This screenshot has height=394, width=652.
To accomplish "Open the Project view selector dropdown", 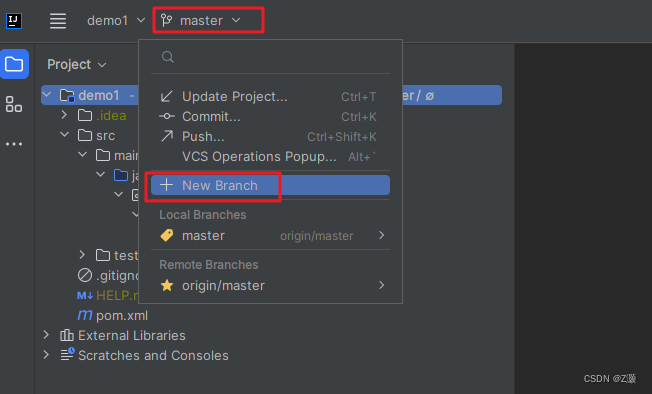I will coord(77,64).
